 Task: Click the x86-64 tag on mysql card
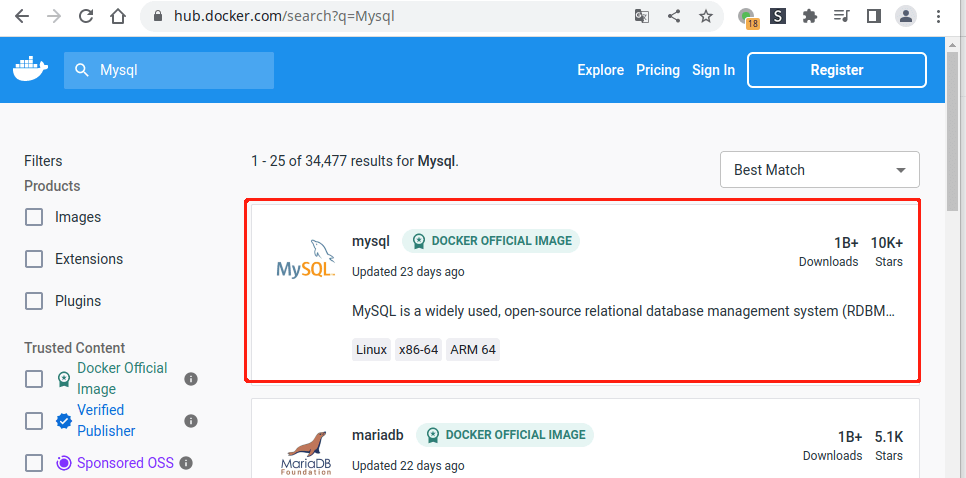(x=418, y=350)
